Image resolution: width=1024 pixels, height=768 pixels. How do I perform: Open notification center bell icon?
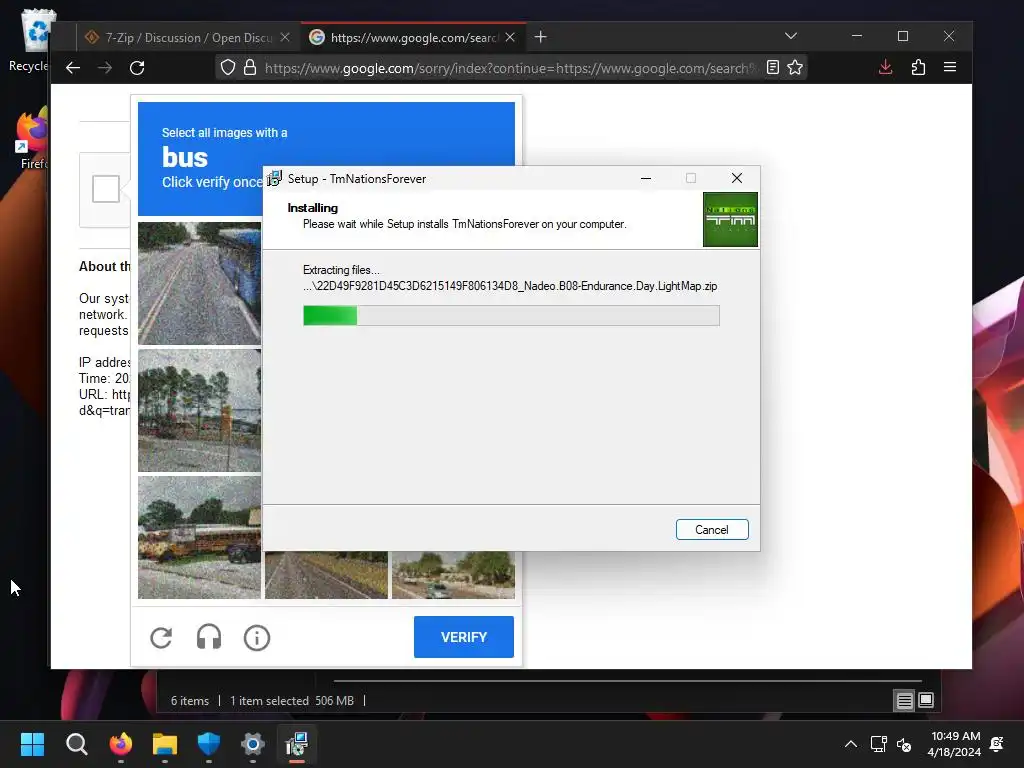pyautogui.click(x=997, y=744)
